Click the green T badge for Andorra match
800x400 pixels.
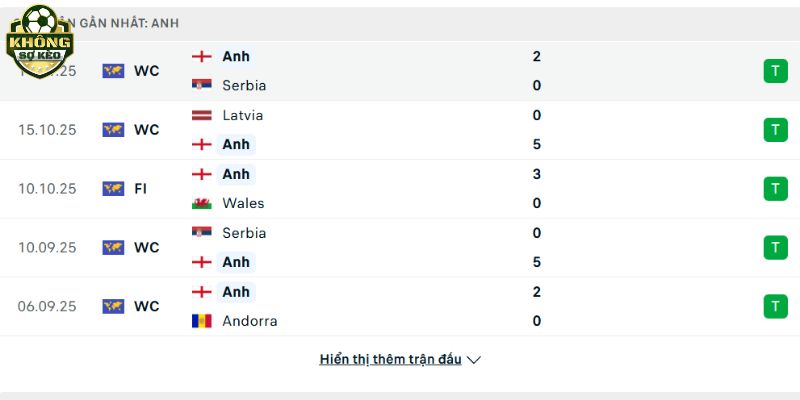(x=775, y=306)
